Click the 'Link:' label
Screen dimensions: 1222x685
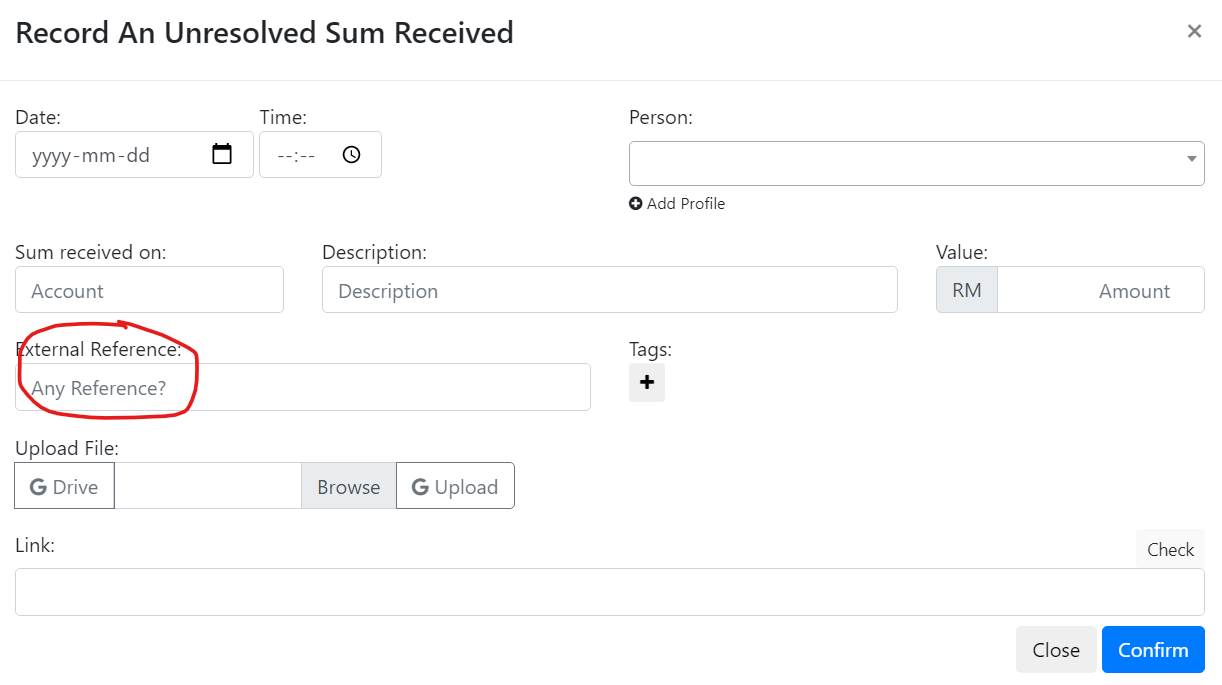pyautogui.click(x=35, y=545)
